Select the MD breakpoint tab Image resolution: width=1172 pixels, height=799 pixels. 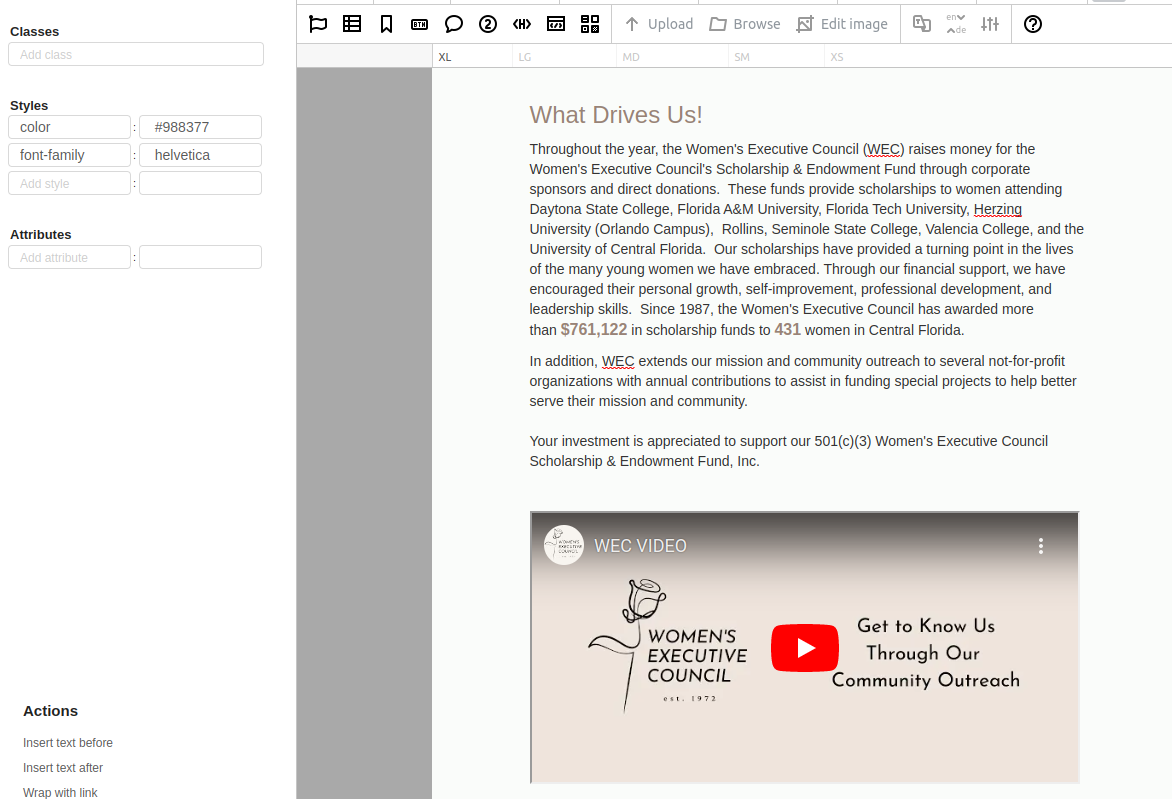631,57
